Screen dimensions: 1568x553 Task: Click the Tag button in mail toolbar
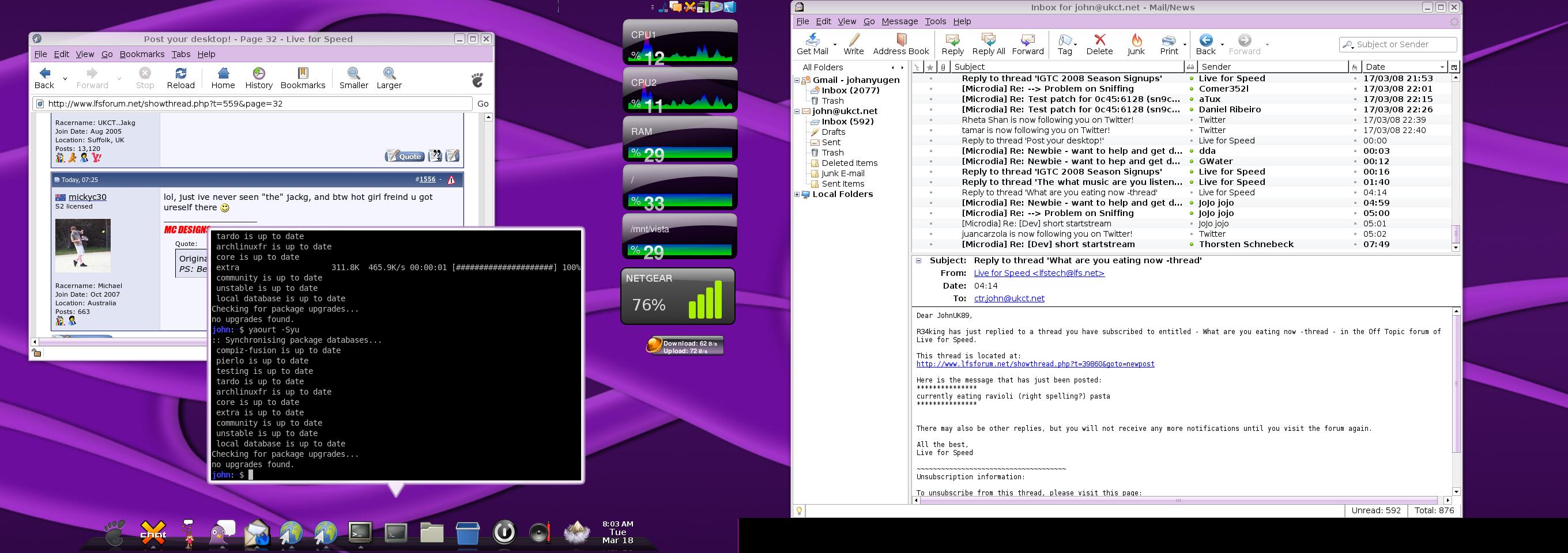point(1065,44)
